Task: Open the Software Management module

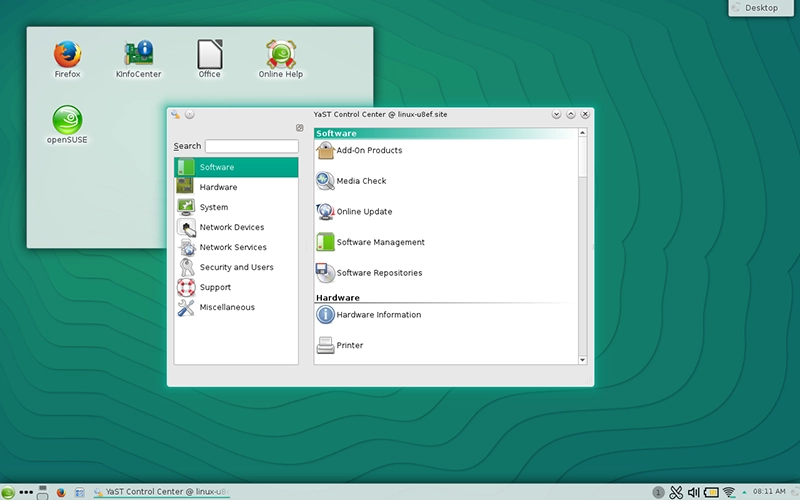Action: tap(371, 242)
